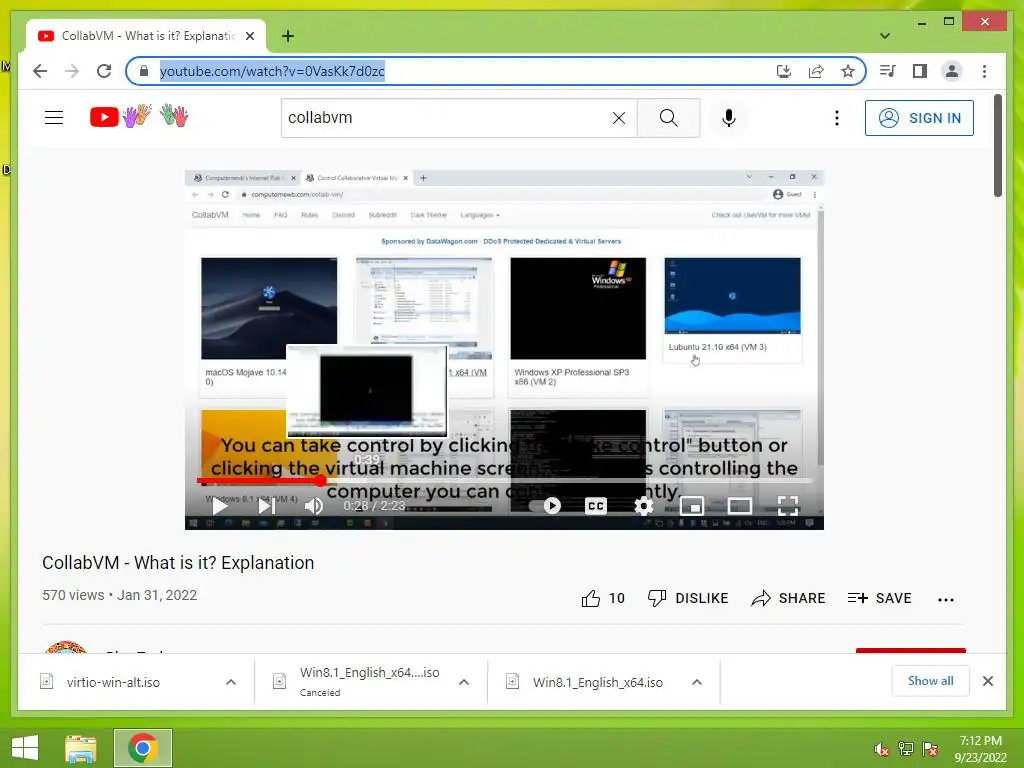The height and width of the screenshot is (768, 1024).
Task: Clear the collabvm search text
Action: tap(618, 118)
